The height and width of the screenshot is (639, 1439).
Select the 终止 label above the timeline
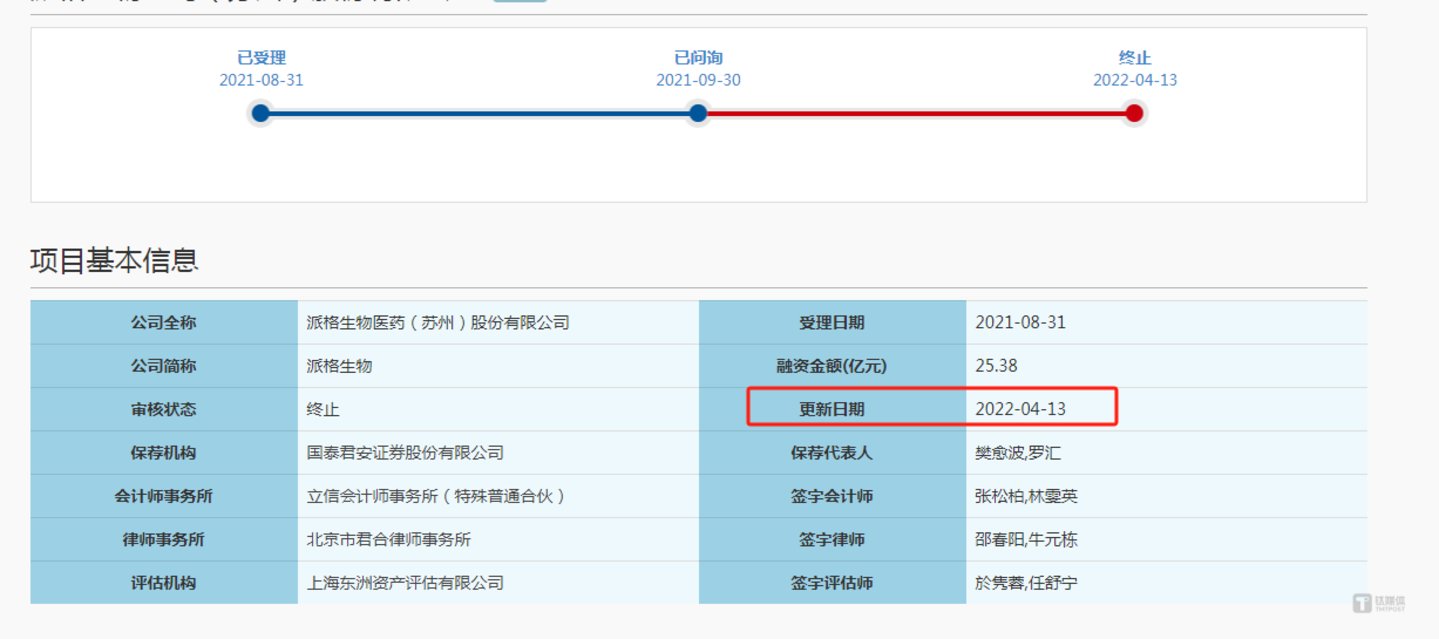pos(1134,58)
